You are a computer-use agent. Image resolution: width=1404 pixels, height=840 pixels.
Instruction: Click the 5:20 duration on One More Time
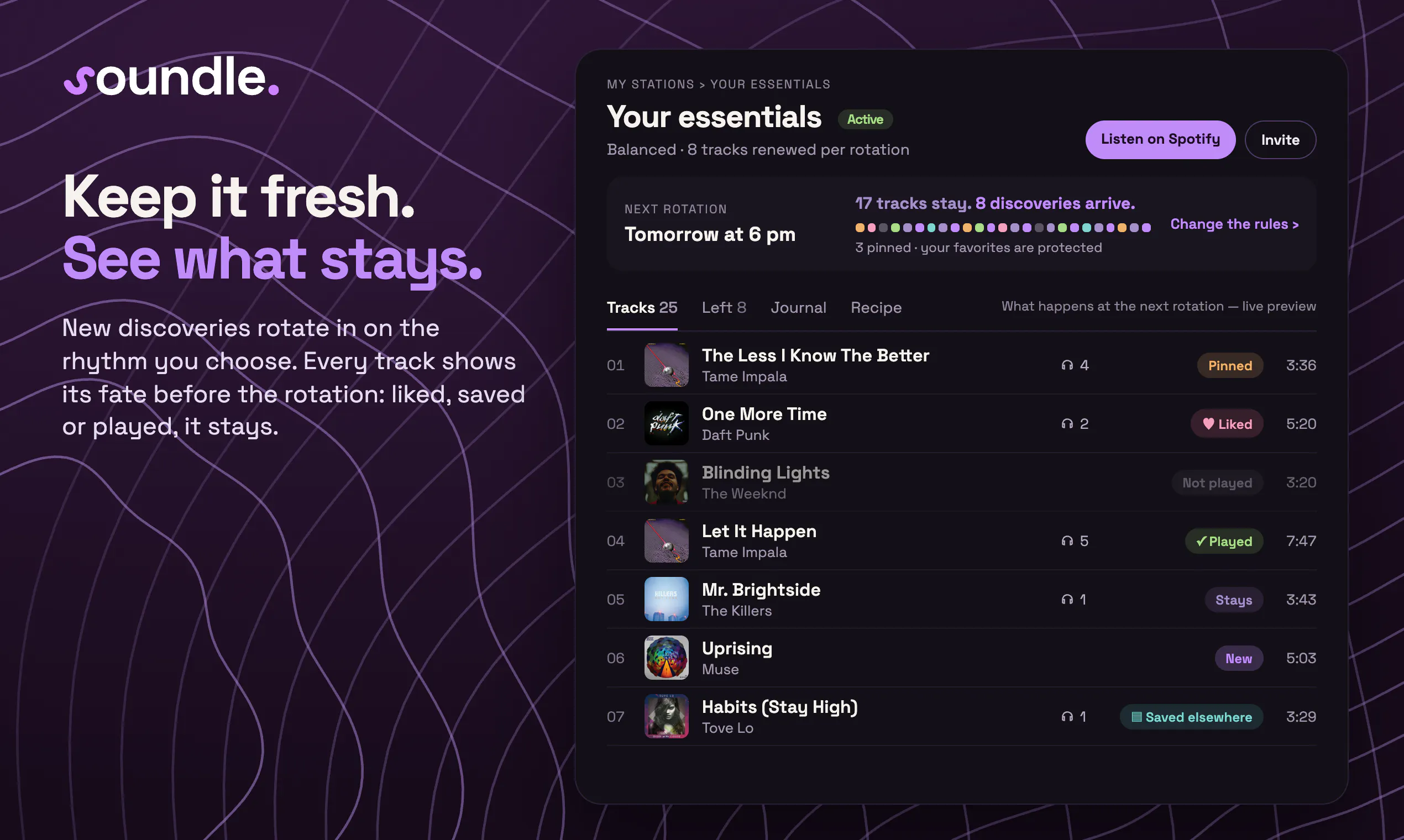(x=1301, y=424)
